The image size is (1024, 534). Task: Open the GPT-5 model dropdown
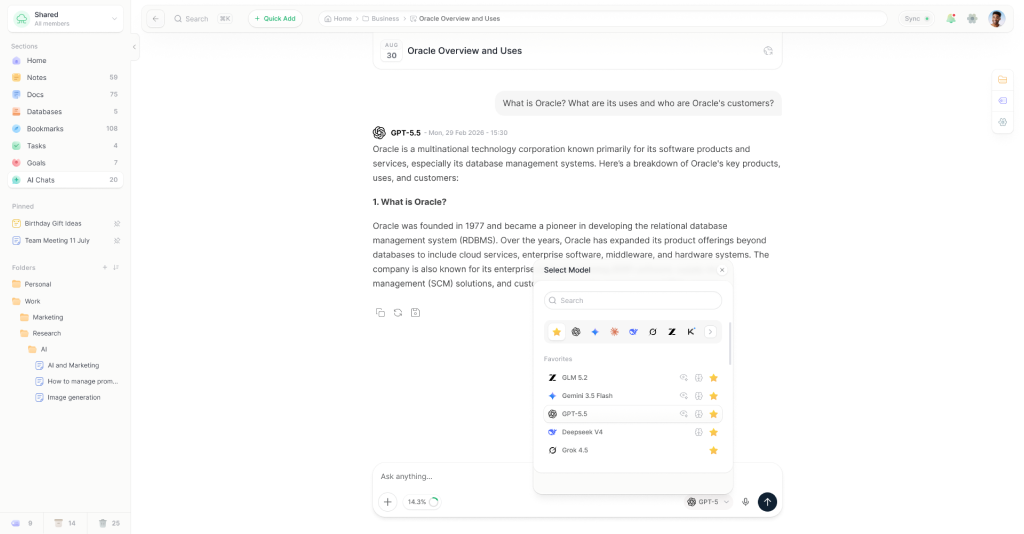click(x=708, y=502)
